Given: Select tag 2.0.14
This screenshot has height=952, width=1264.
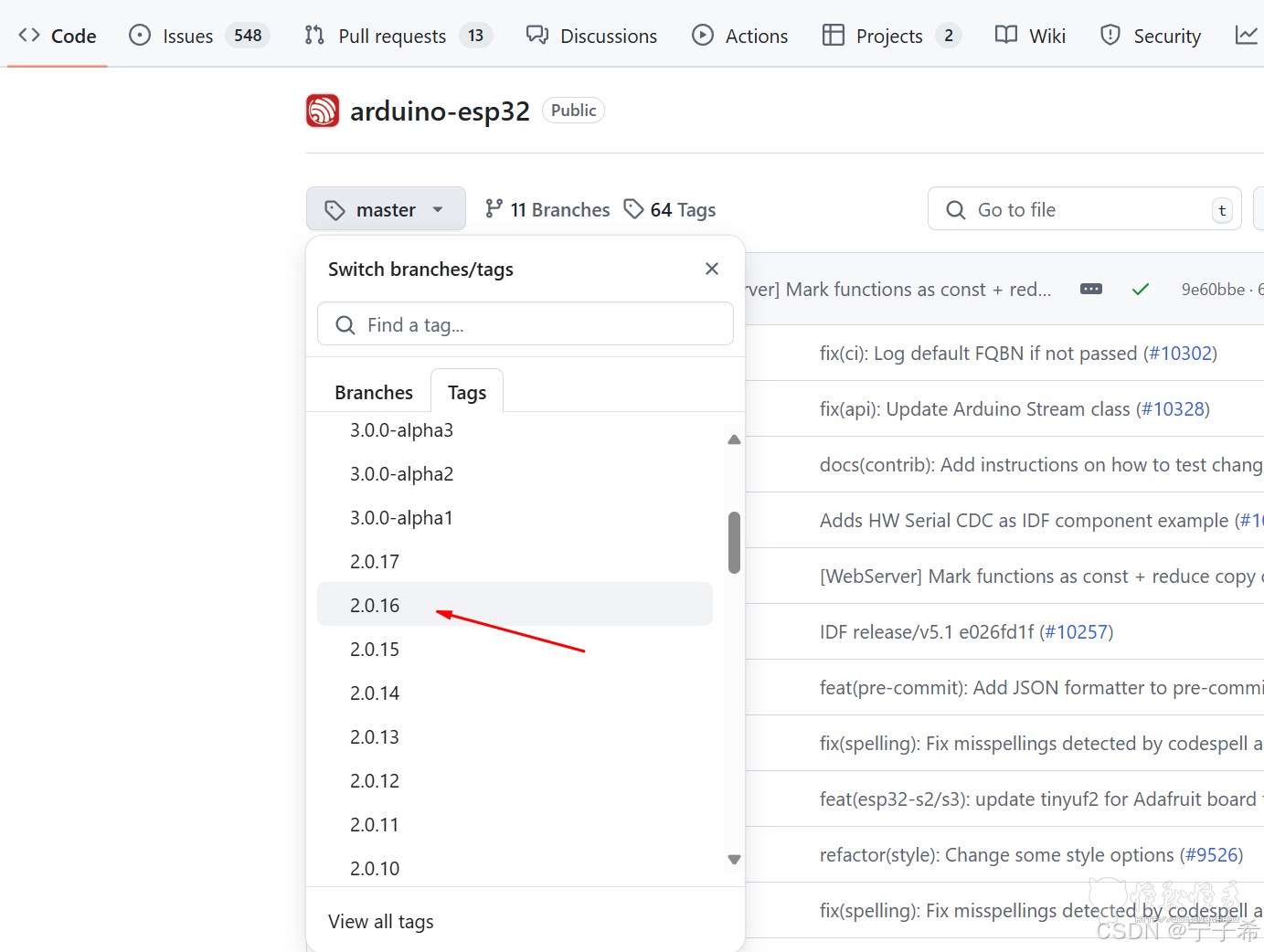Looking at the screenshot, I should [x=515, y=693].
